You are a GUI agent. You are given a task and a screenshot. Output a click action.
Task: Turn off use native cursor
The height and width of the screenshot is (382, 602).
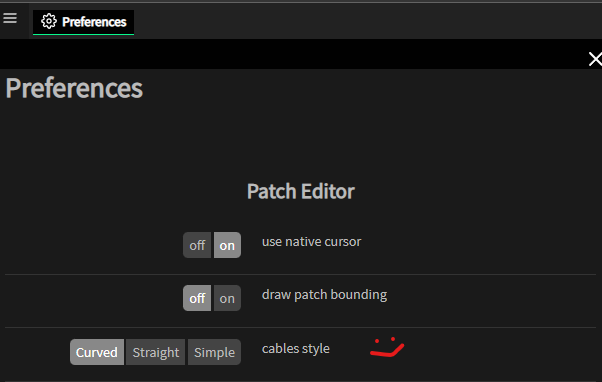point(197,245)
